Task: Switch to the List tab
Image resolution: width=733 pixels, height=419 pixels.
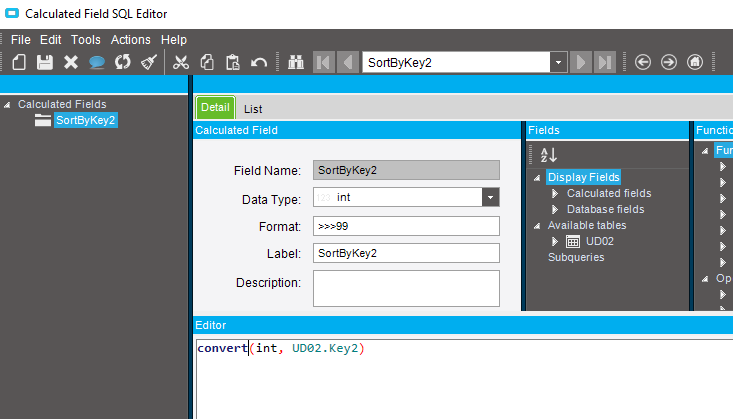Action: (253, 109)
